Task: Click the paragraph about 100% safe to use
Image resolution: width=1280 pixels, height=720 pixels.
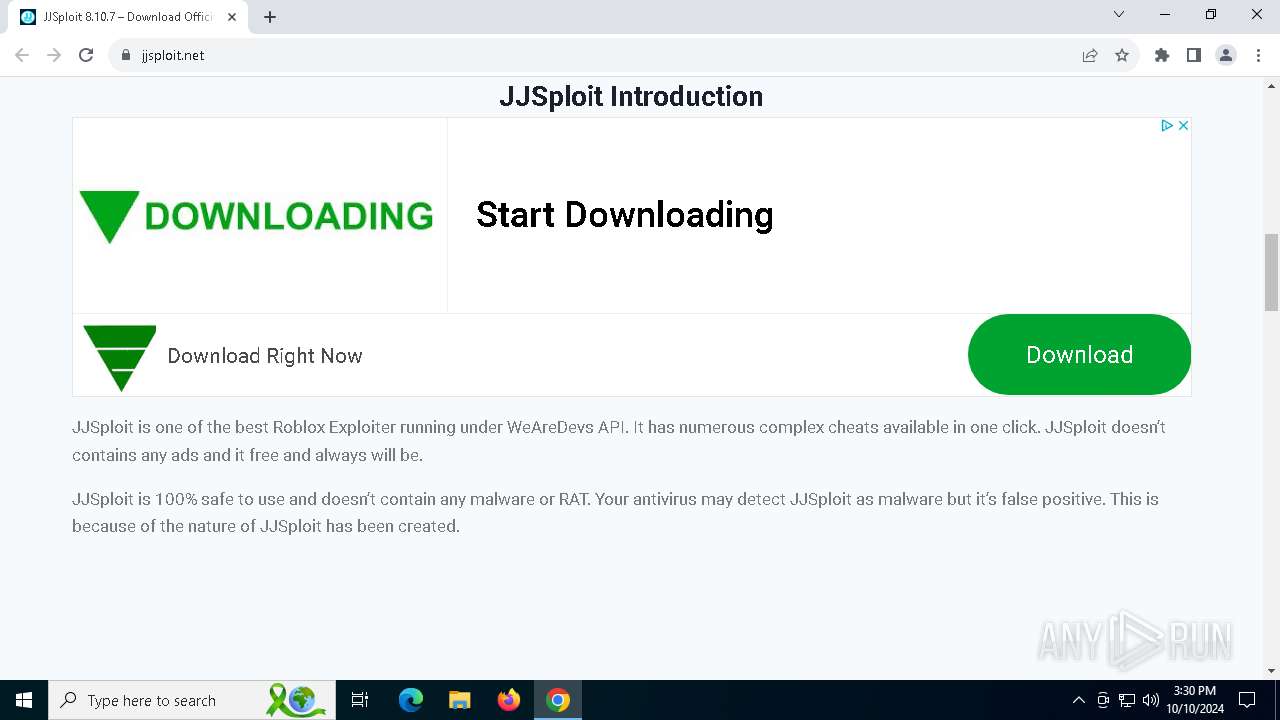Action: click(x=615, y=512)
